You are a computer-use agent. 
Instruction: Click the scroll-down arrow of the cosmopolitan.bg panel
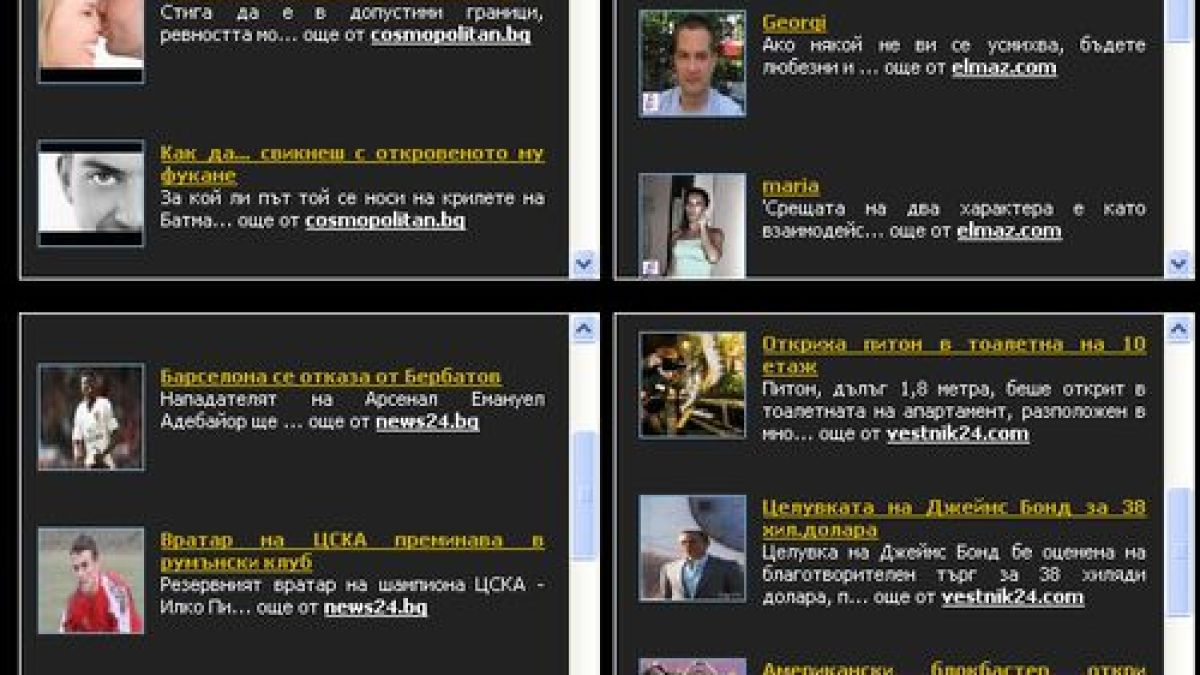click(x=583, y=263)
